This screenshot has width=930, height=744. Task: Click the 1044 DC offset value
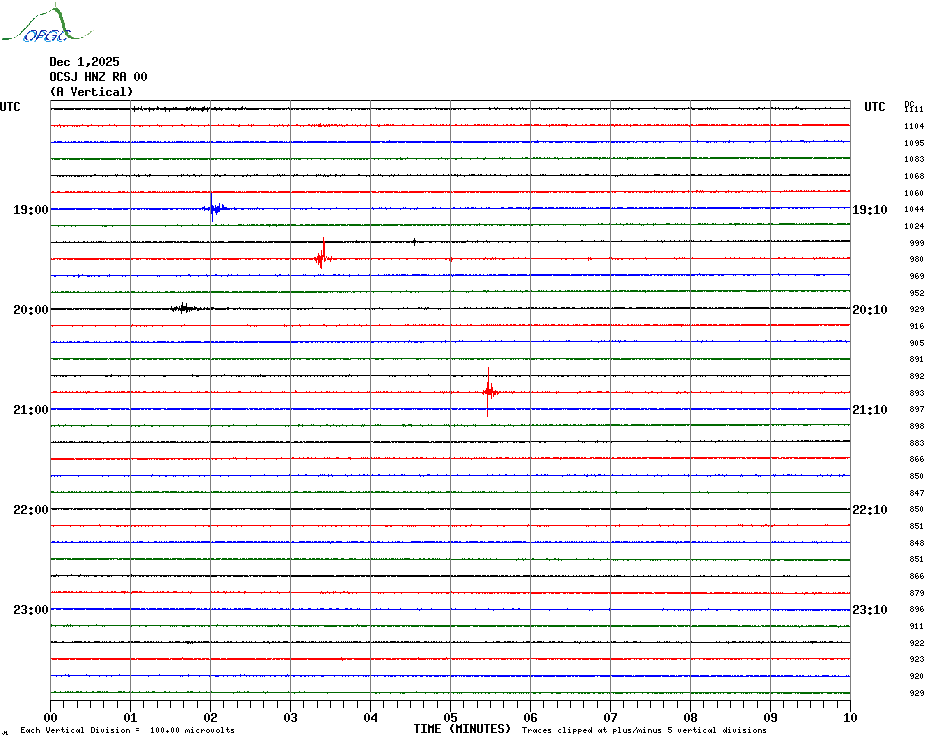[x=913, y=210]
